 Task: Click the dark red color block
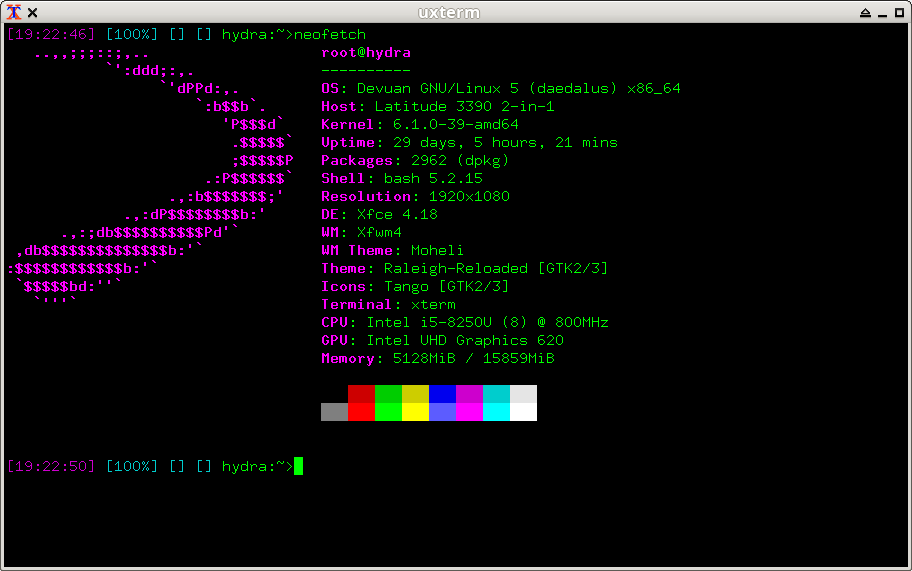(x=361, y=394)
